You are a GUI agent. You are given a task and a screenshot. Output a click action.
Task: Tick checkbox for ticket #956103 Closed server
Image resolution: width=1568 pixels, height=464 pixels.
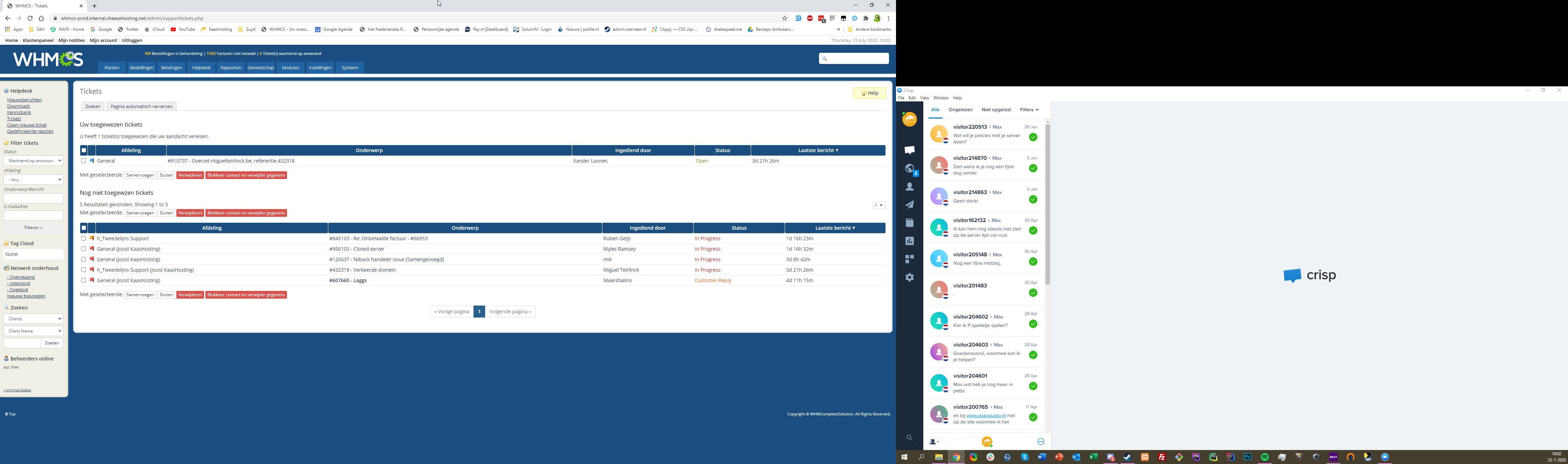83,249
